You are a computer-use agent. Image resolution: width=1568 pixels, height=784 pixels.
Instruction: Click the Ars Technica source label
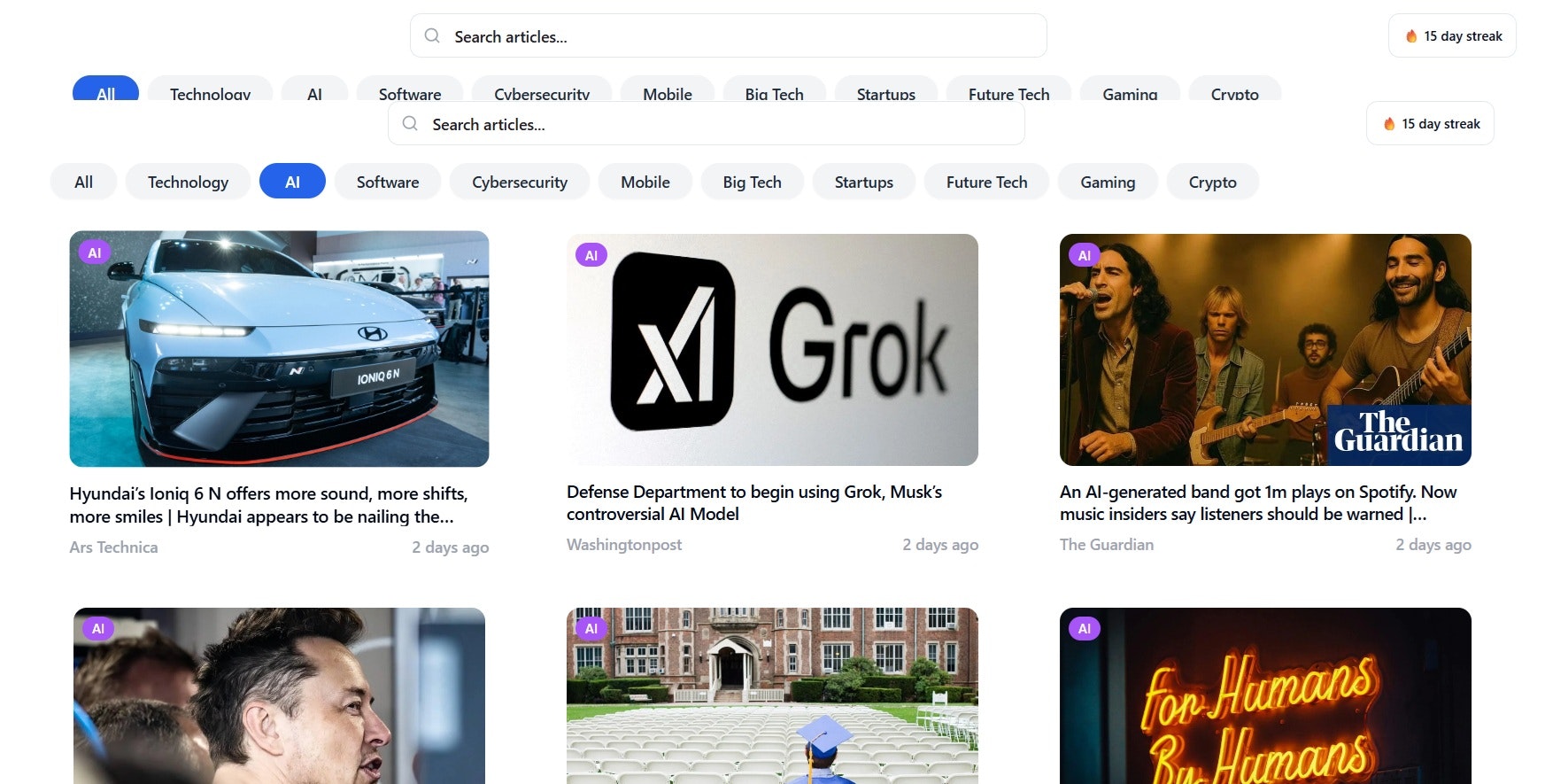tap(113, 547)
